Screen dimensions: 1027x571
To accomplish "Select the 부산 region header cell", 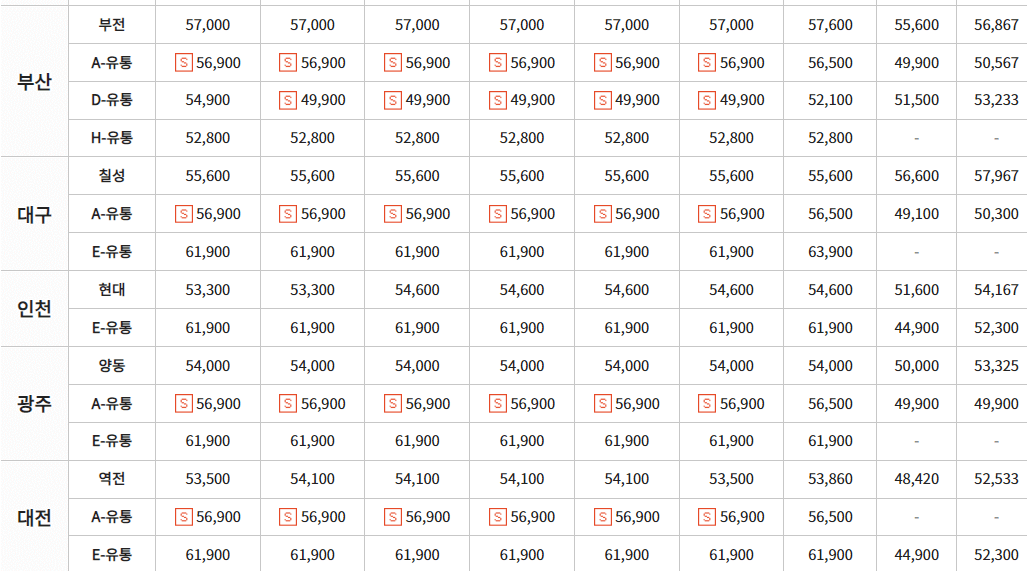I will click(34, 81).
